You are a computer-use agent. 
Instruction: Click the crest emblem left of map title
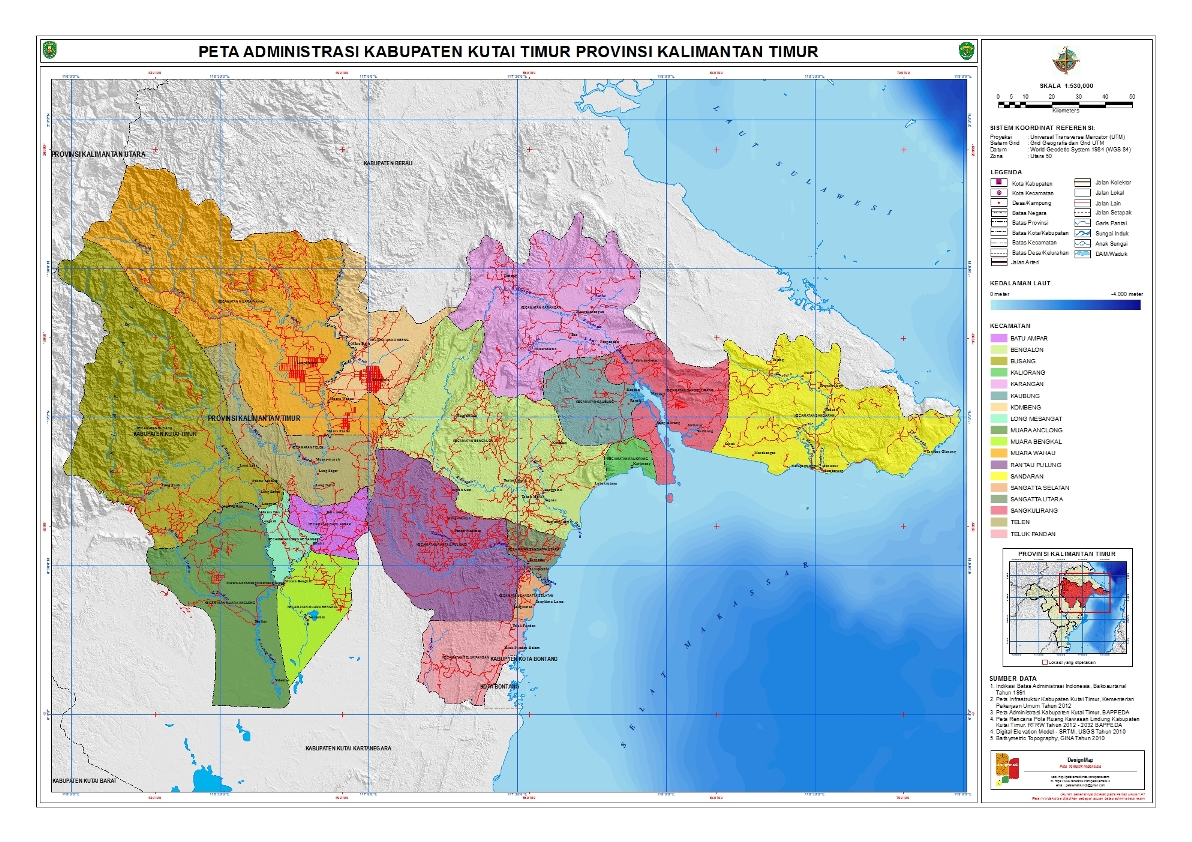(50, 50)
